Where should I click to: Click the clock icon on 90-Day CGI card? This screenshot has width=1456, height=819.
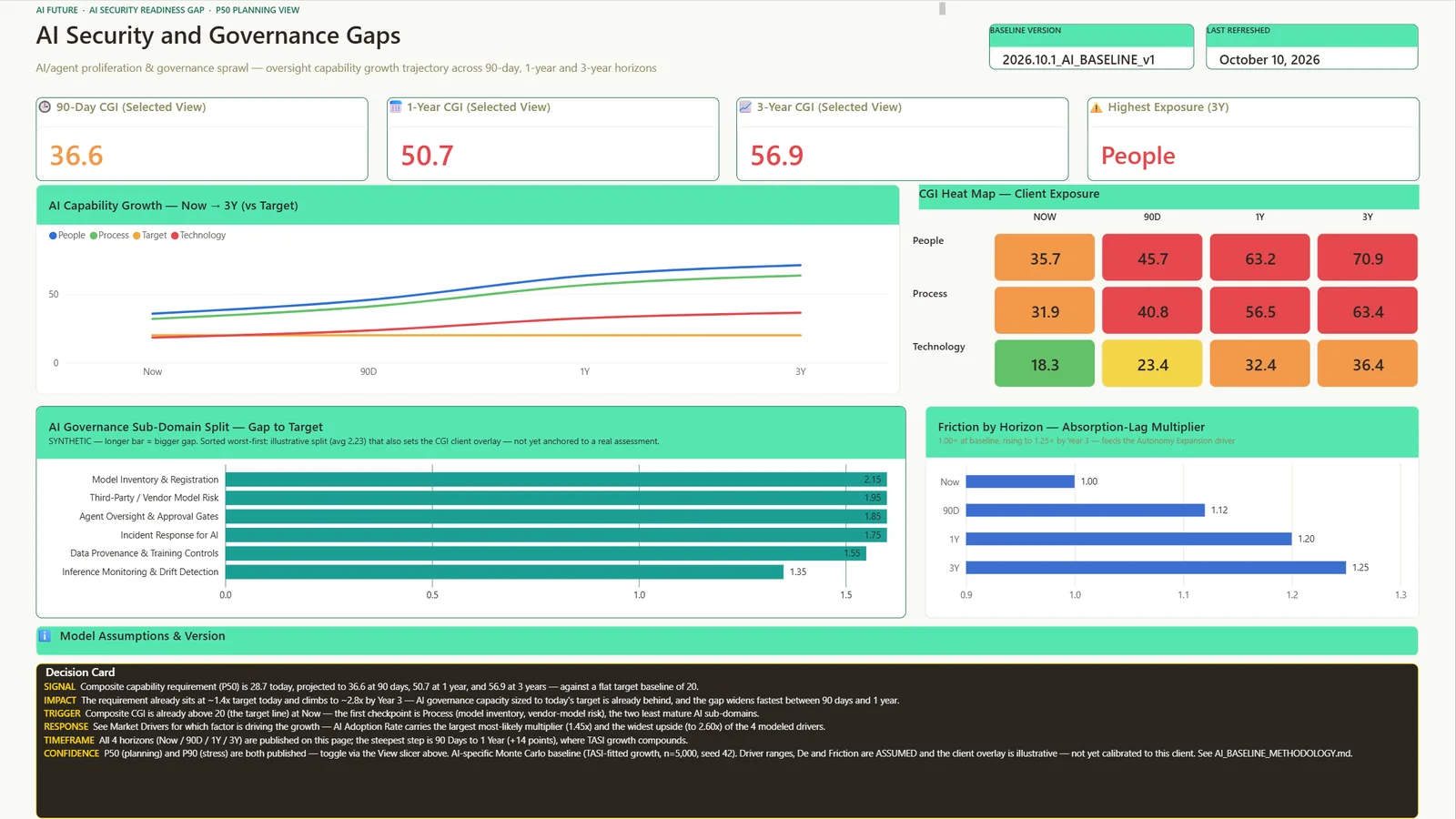(45, 106)
